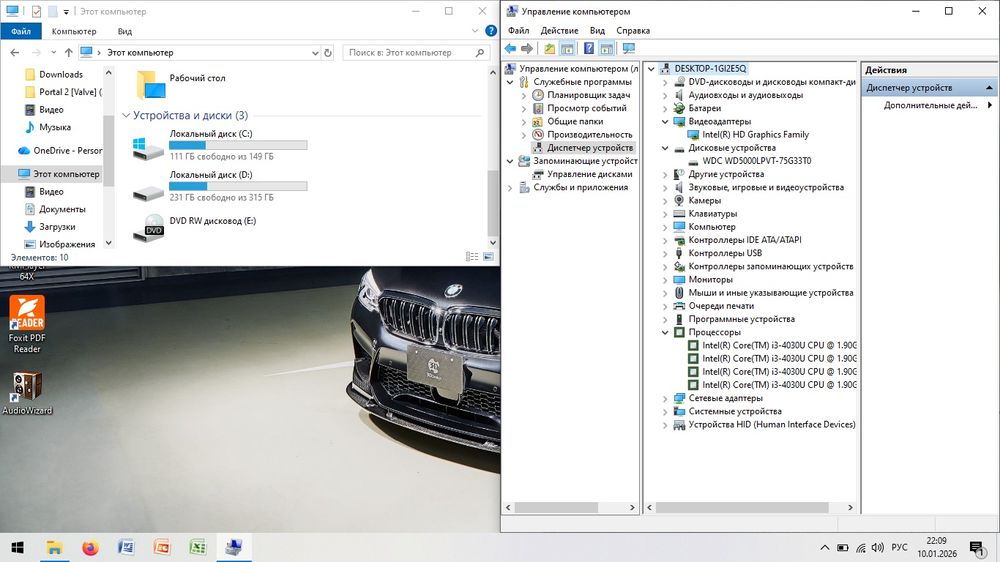The image size is (1000, 562).
Task: Click the forward arrow in Computer Management toolbar
Action: tap(527, 48)
